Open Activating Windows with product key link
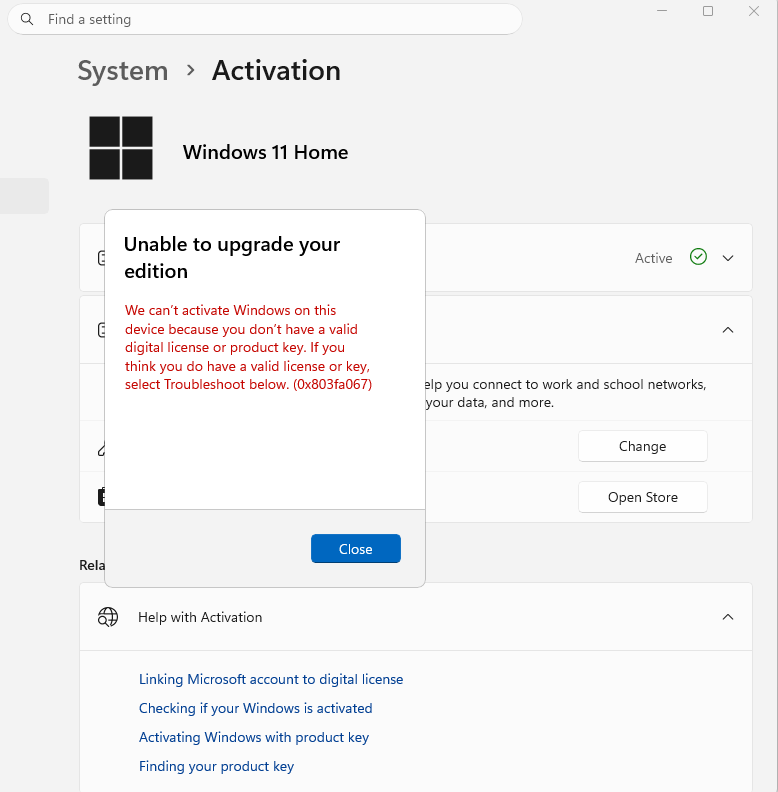Image resolution: width=778 pixels, height=792 pixels. coord(254,737)
